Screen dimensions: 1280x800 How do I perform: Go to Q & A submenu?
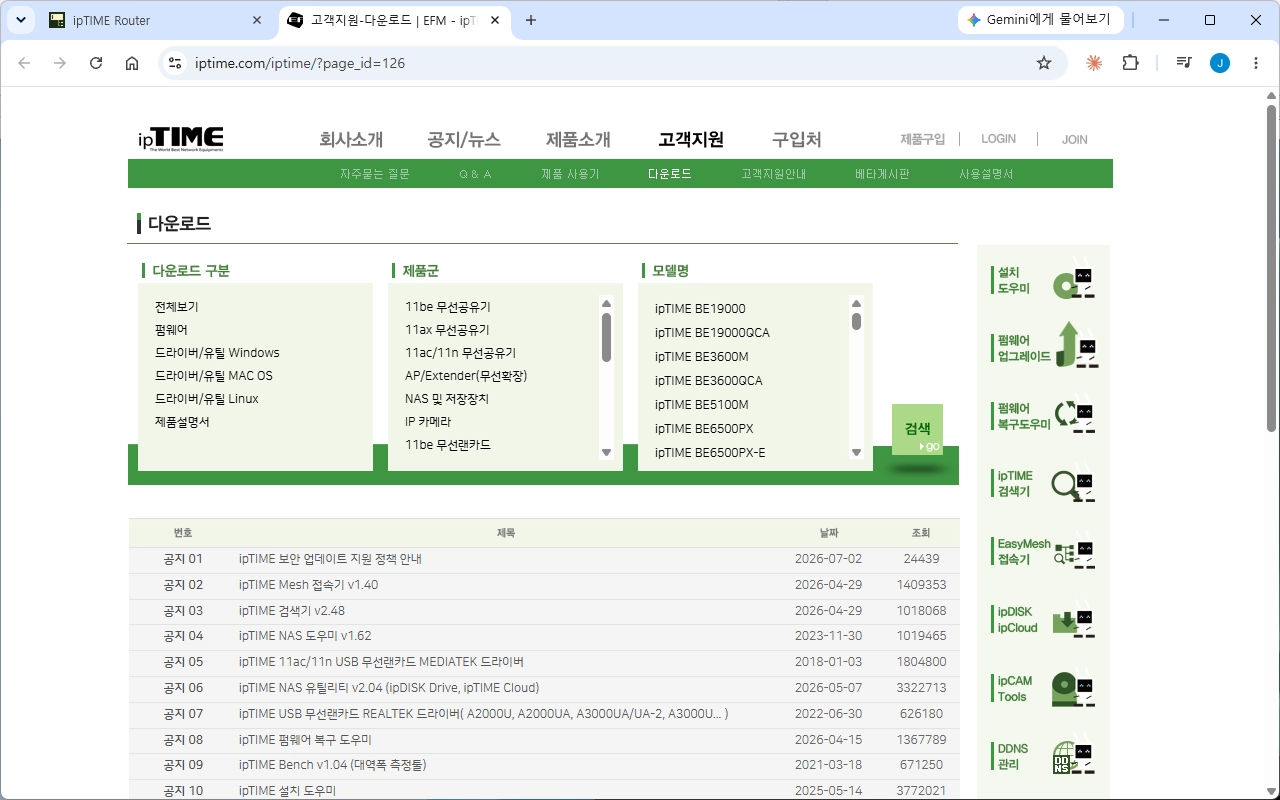(x=476, y=174)
